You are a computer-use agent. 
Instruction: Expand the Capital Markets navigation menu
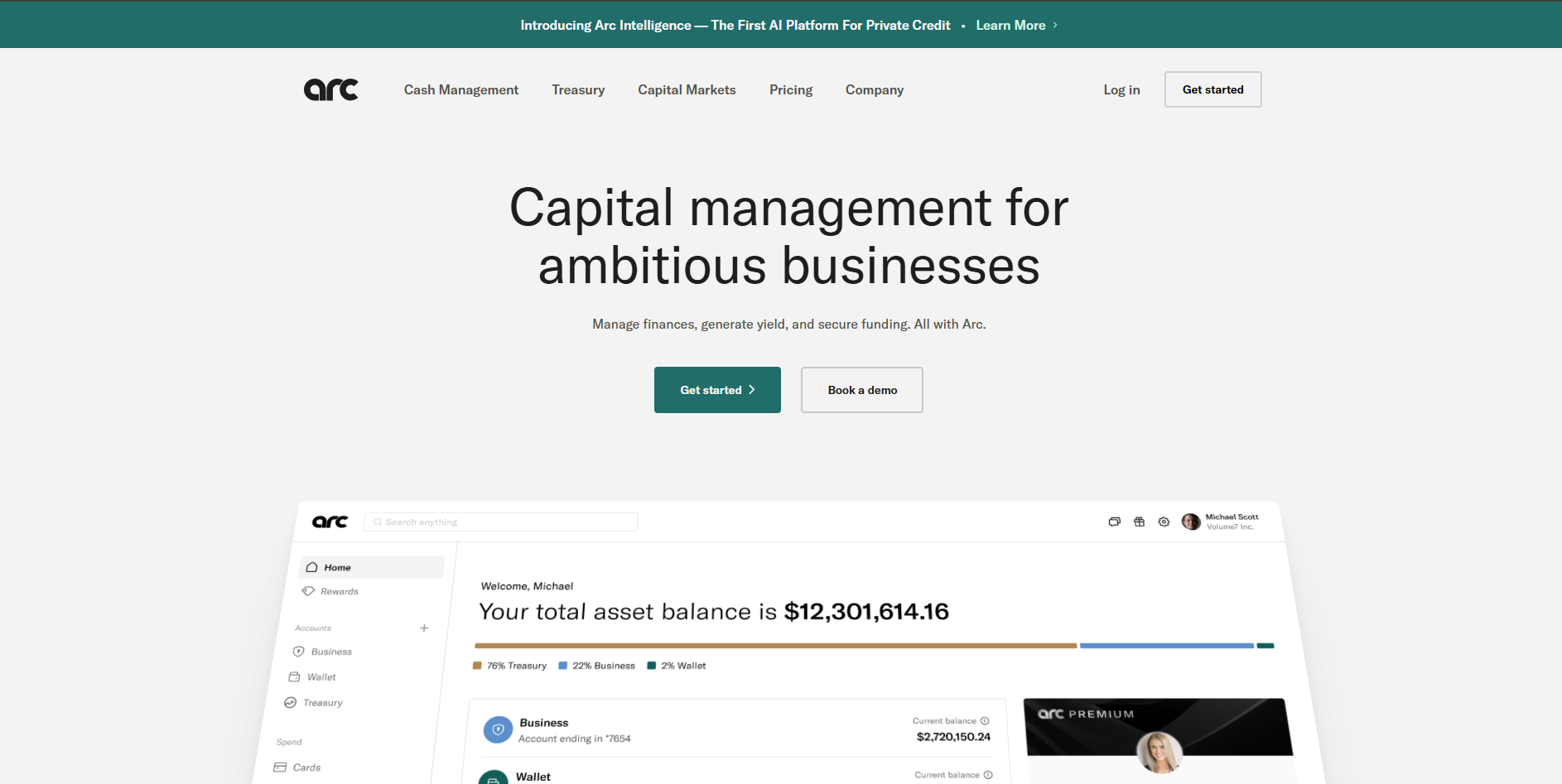pos(687,89)
